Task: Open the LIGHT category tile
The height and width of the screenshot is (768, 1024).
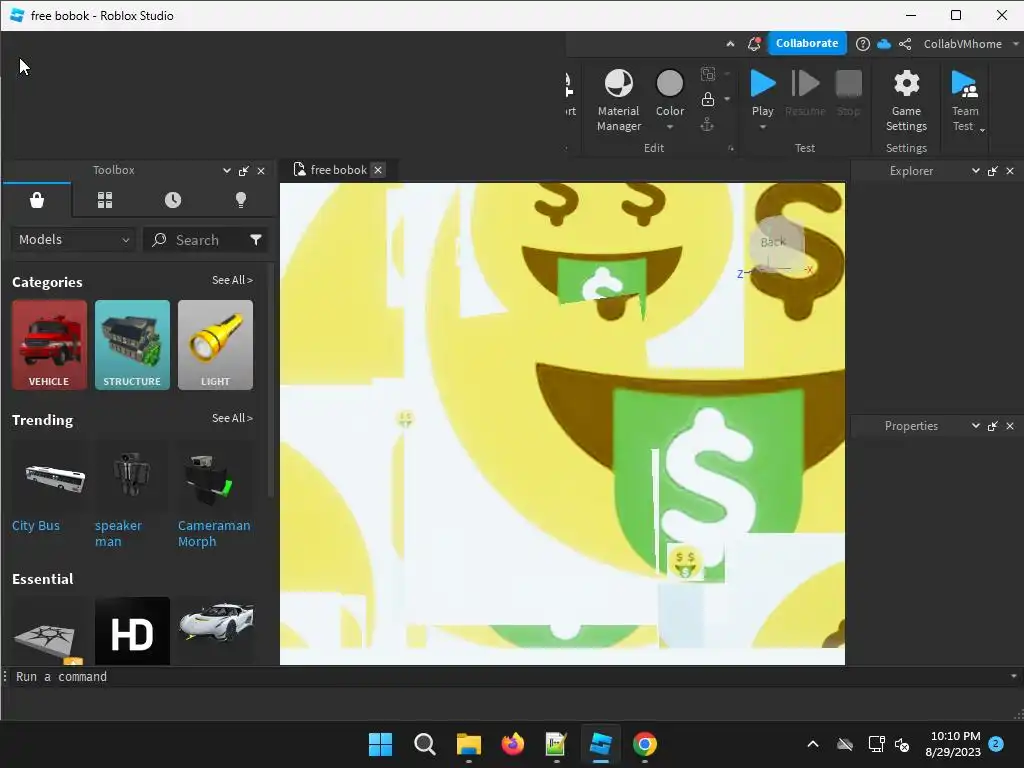Action: coord(215,345)
